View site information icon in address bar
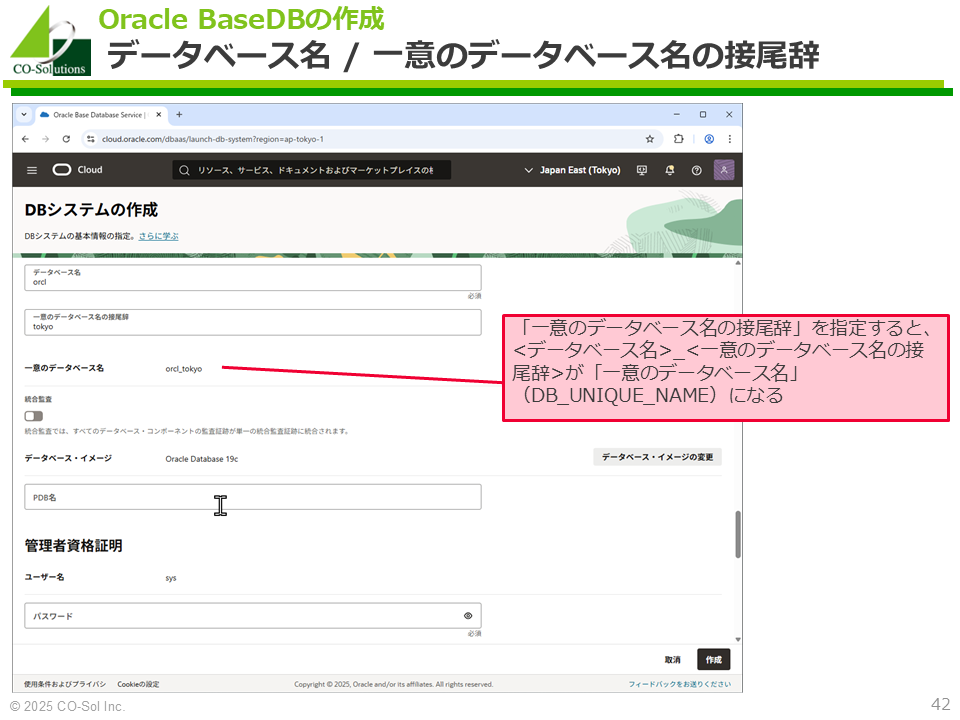Viewport: 960px width, 720px height. coord(91,139)
